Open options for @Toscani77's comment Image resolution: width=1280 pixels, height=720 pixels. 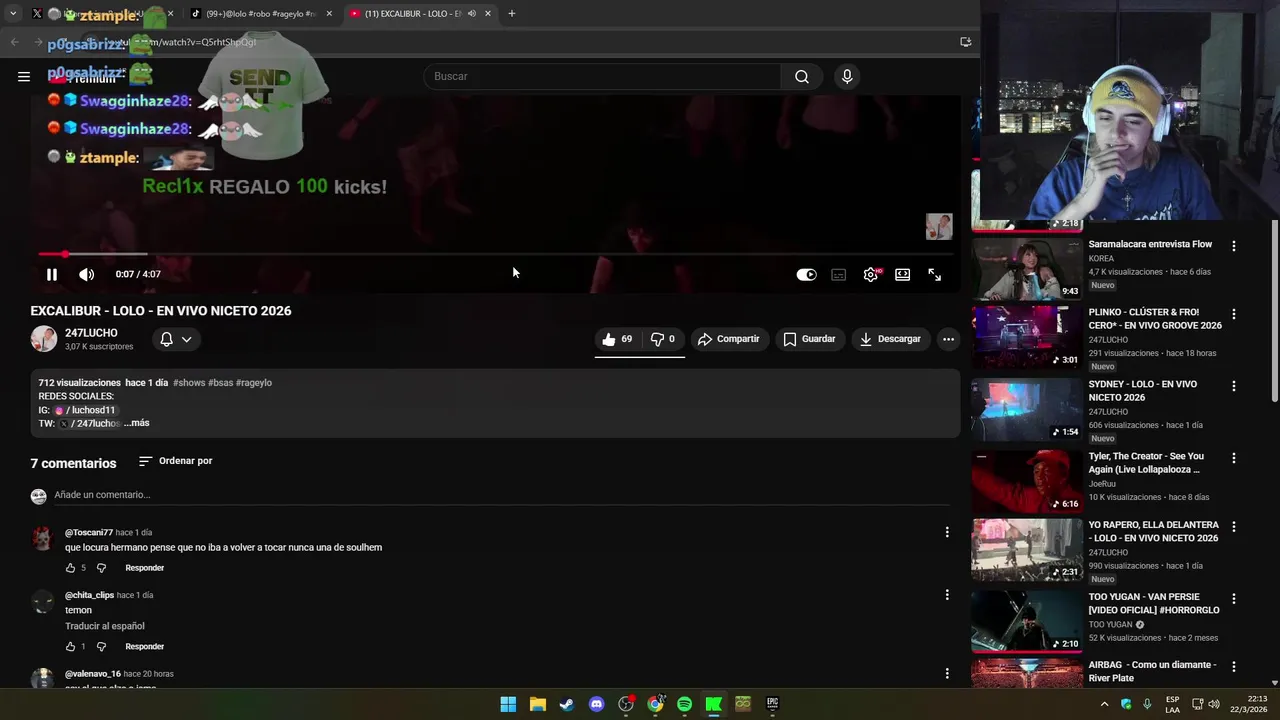point(947,532)
